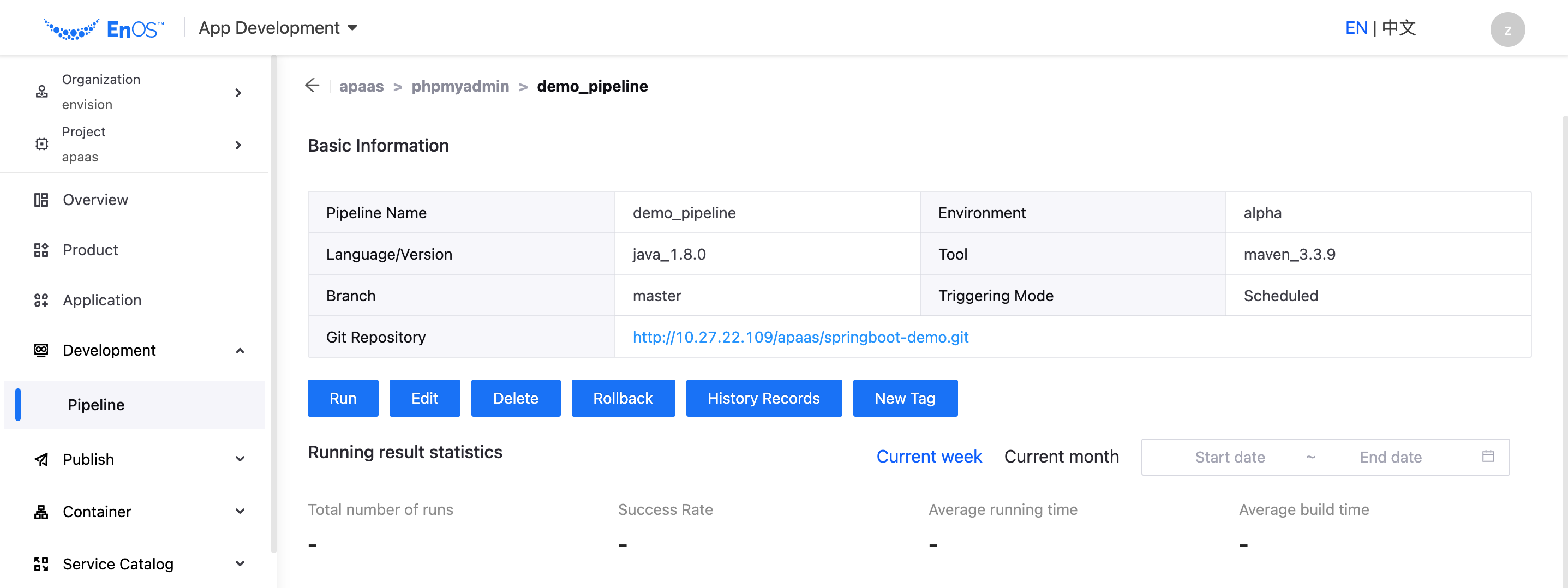Open the user avatar menu

coord(1507,29)
